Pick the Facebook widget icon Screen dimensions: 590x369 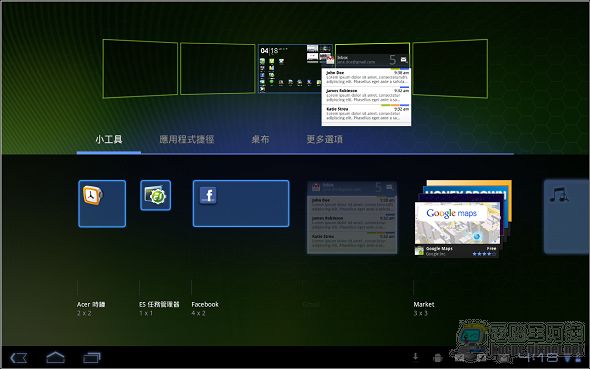click(208, 196)
